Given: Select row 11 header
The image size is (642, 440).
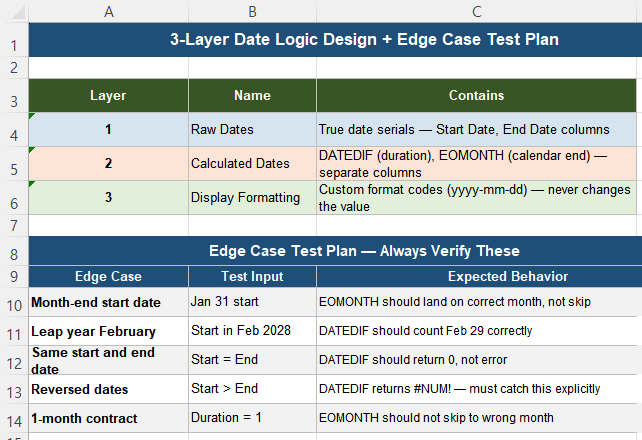Looking at the screenshot, I should pyautogui.click(x=14, y=331).
